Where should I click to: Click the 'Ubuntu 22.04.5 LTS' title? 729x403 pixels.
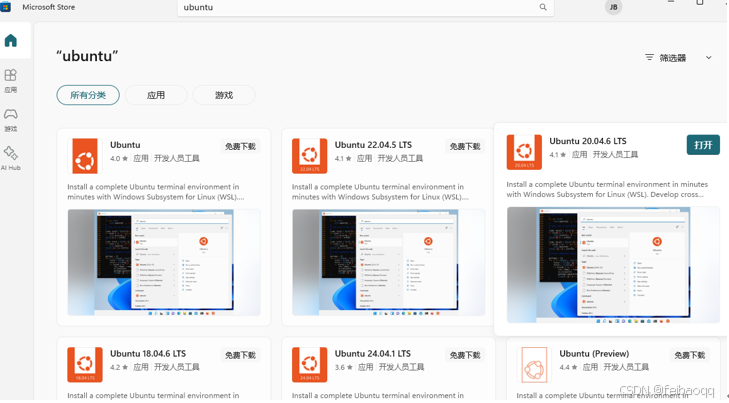(373, 145)
